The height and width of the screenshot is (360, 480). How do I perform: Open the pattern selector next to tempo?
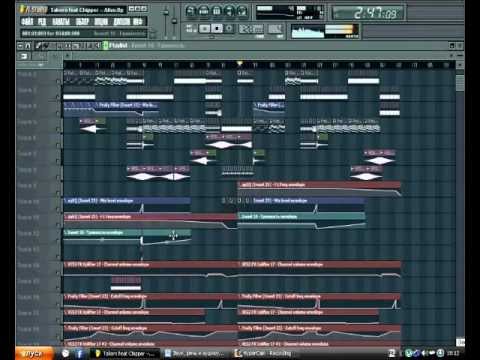275,29
